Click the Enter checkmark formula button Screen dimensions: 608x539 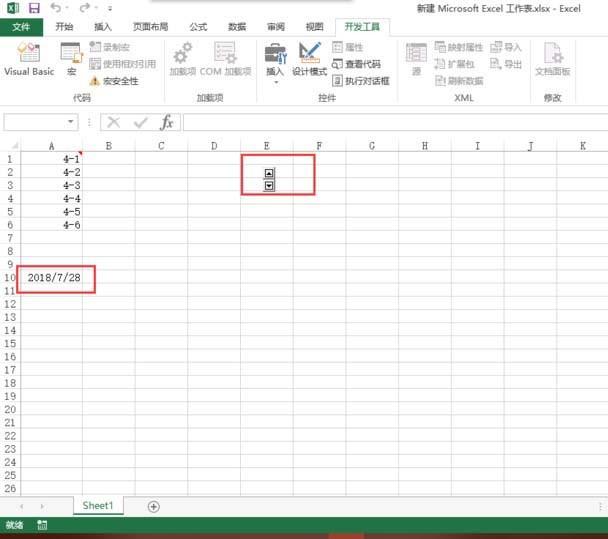pos(140,122)
